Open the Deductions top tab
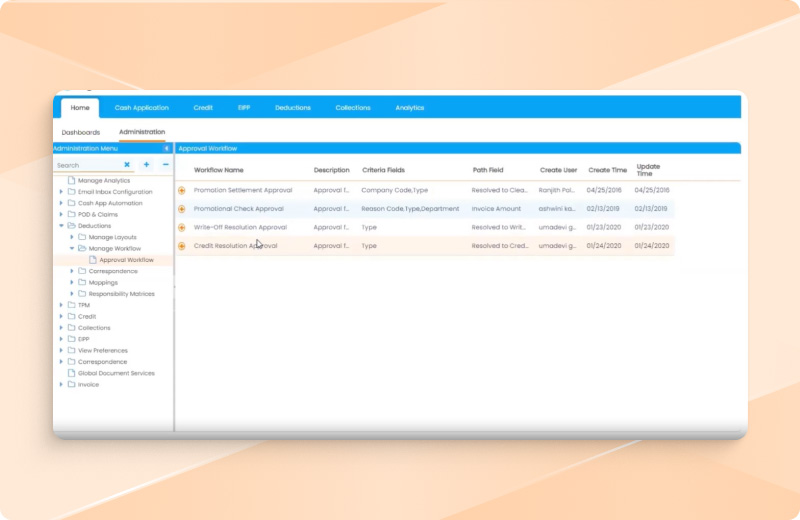 [x=293, y=108]
